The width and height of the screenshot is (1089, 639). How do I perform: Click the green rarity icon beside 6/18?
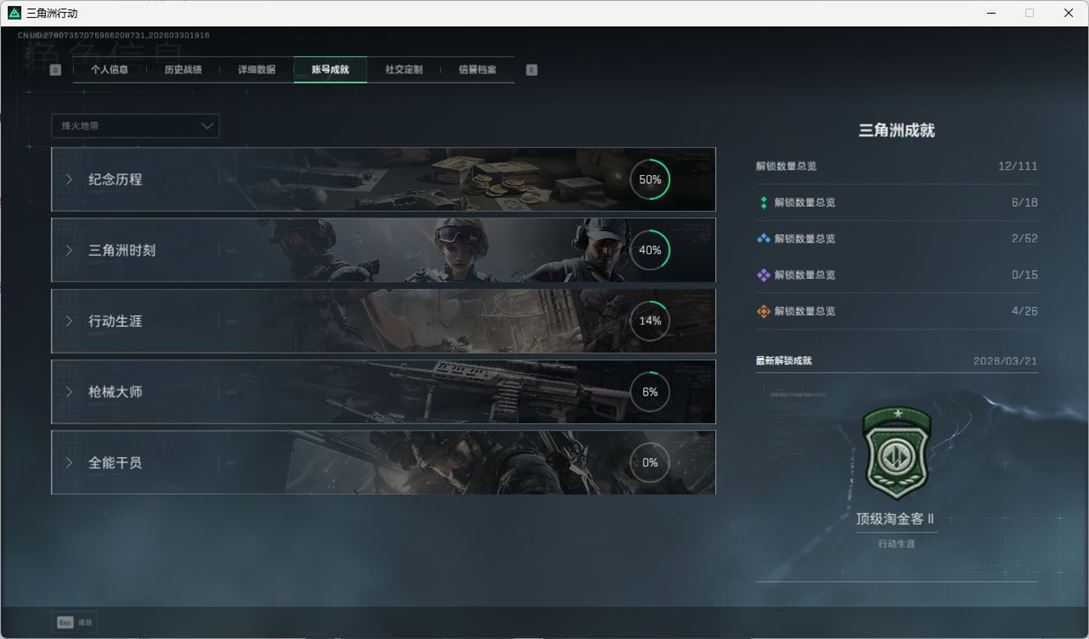coord(763,202)
